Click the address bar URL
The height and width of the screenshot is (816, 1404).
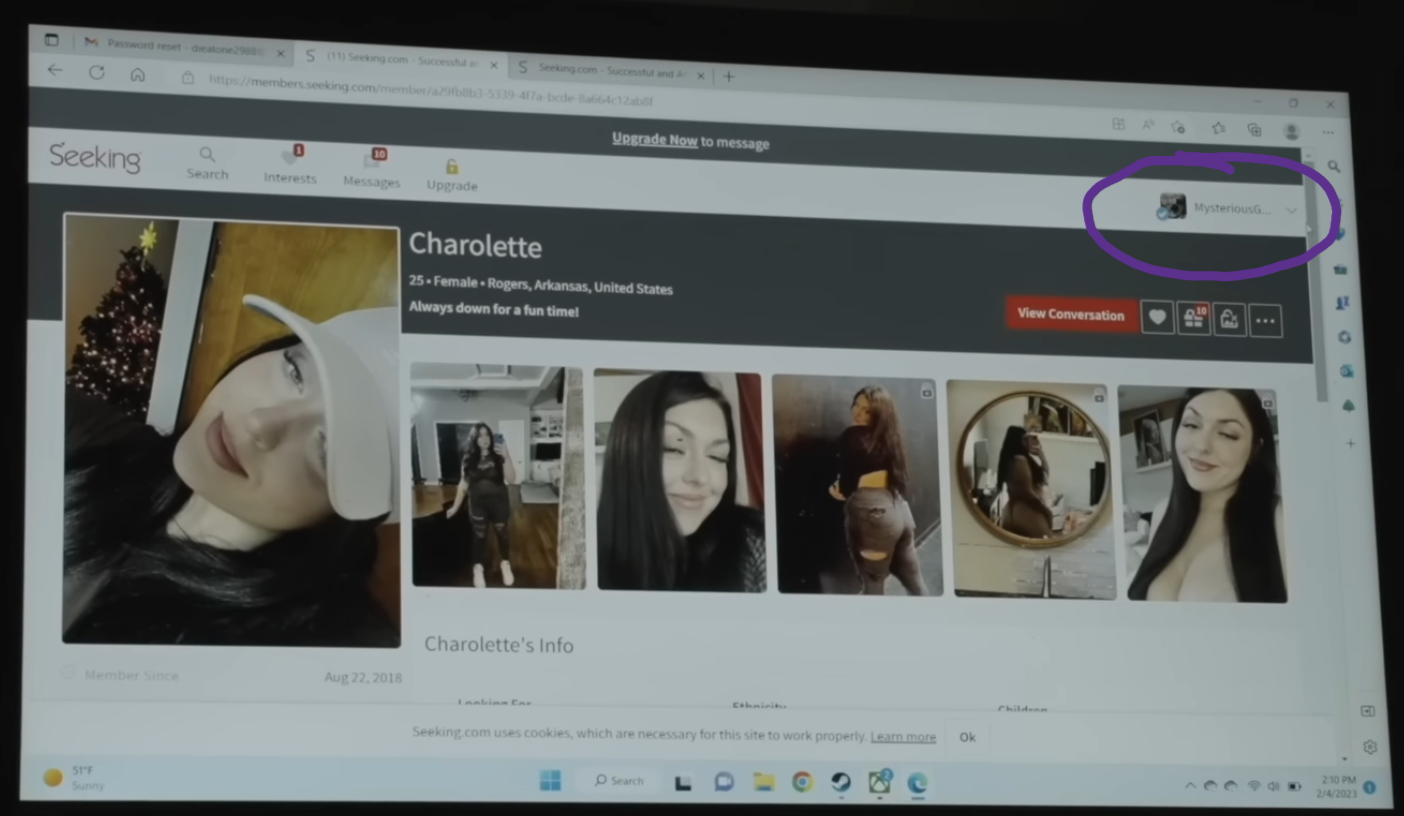coord(431,90)
